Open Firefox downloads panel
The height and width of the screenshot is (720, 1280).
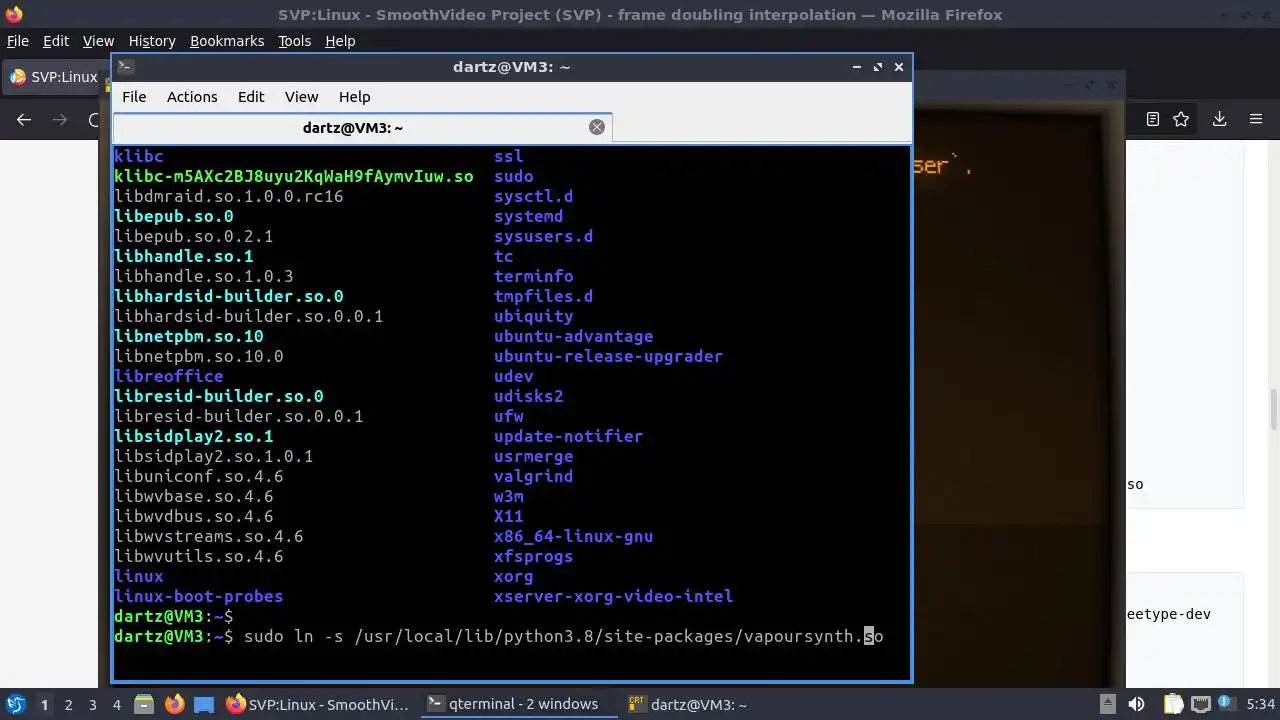coord(1219,119)
